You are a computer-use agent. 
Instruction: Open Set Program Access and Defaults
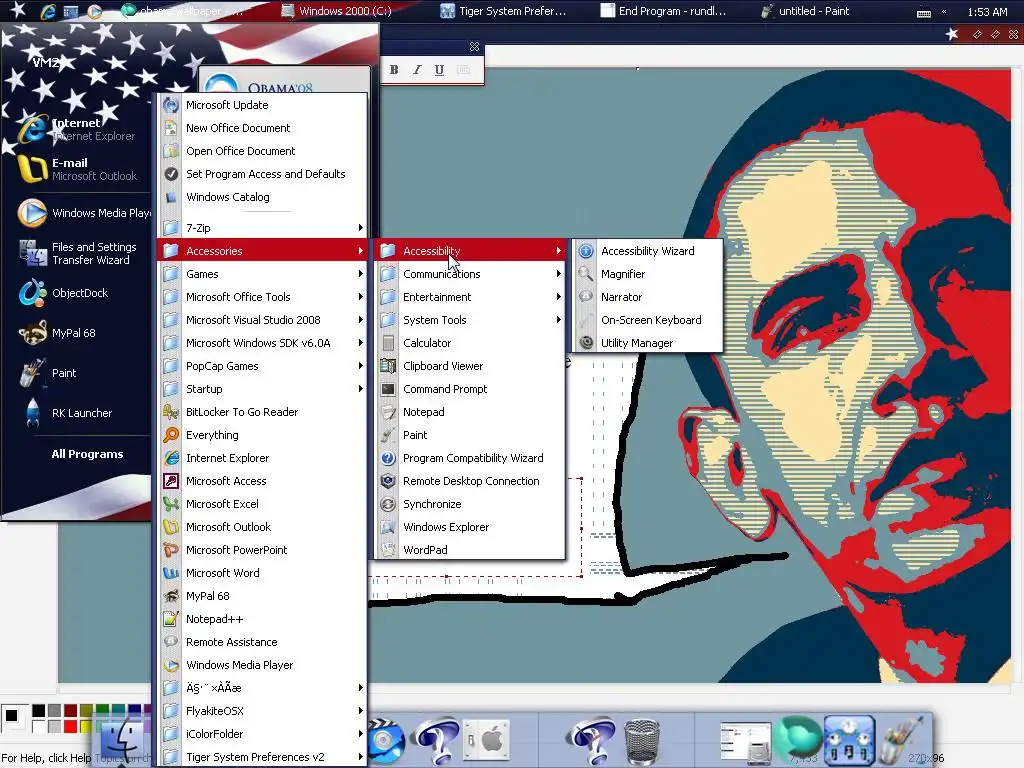pyautogui.click(x=264, y=174)
